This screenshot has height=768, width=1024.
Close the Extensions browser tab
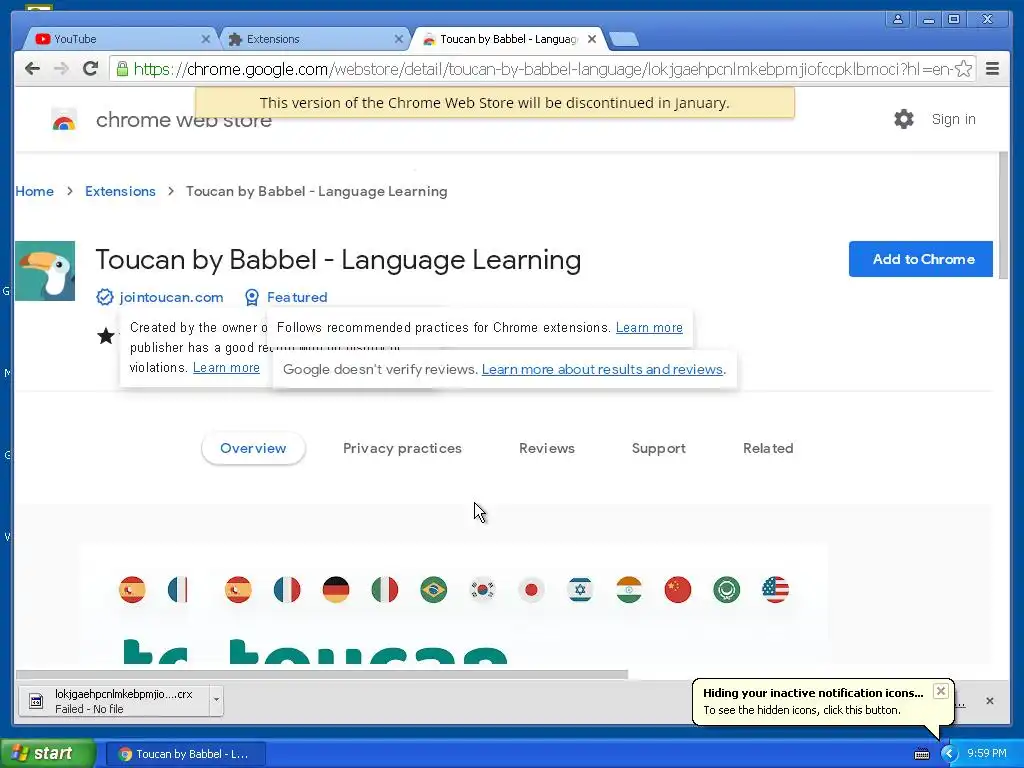(398, 39)
